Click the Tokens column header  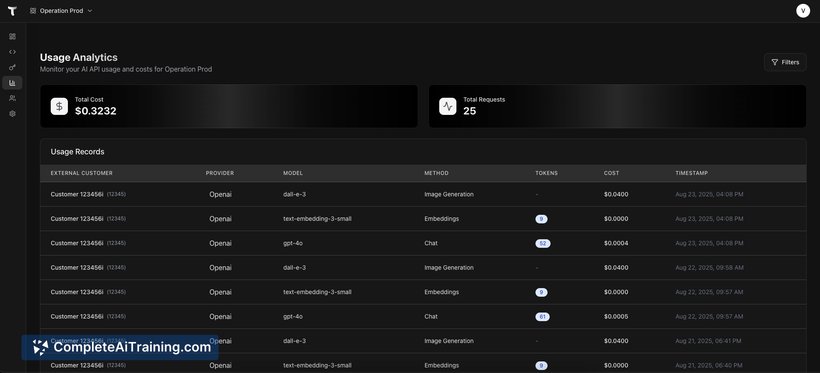point(546,173)
